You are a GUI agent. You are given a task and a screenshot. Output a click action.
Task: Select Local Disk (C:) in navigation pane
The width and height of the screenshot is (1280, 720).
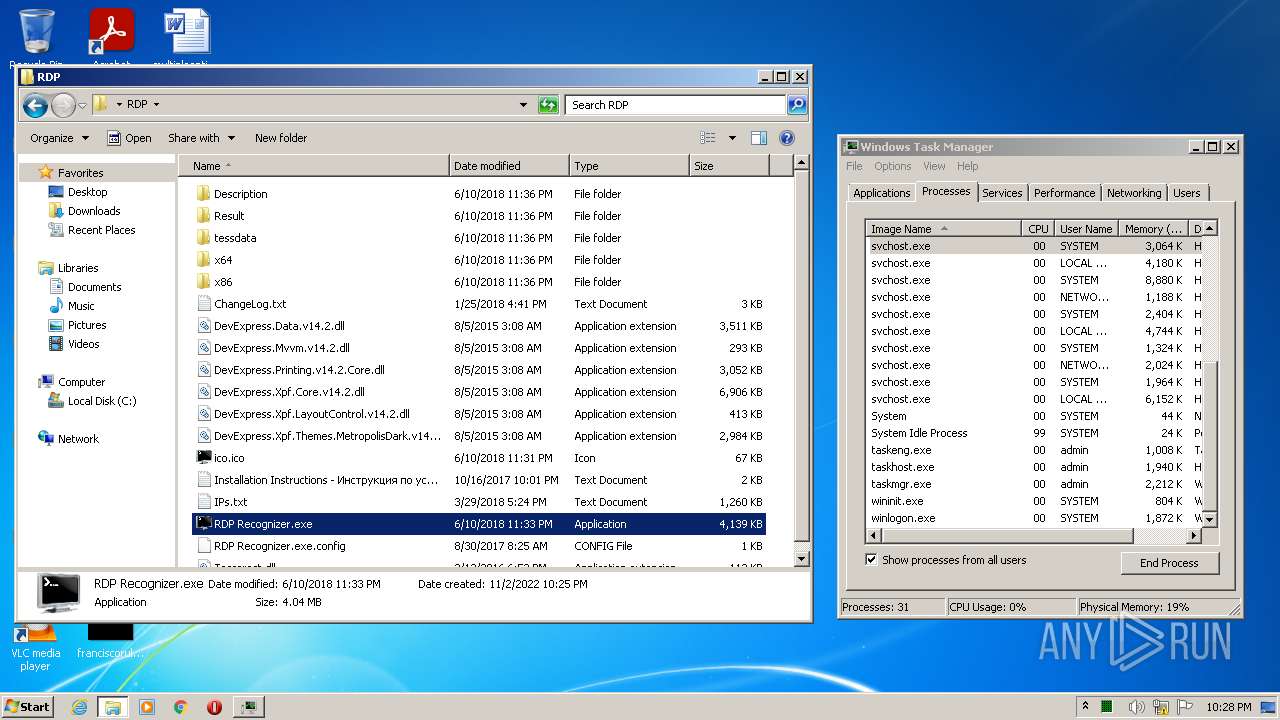(x=102, y=401)
